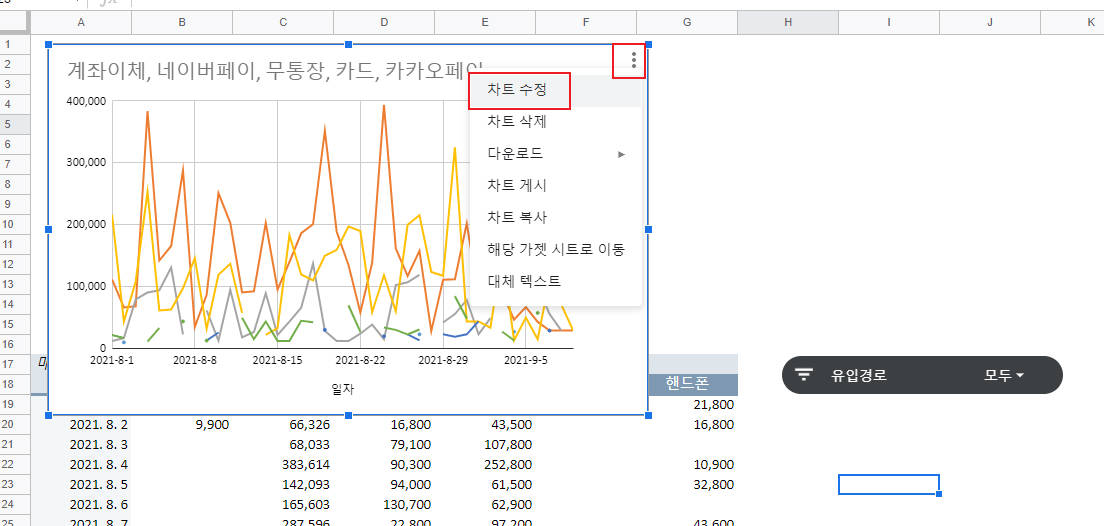Select column I header
Screen dimensions: 1104x526
coord(889,23)
